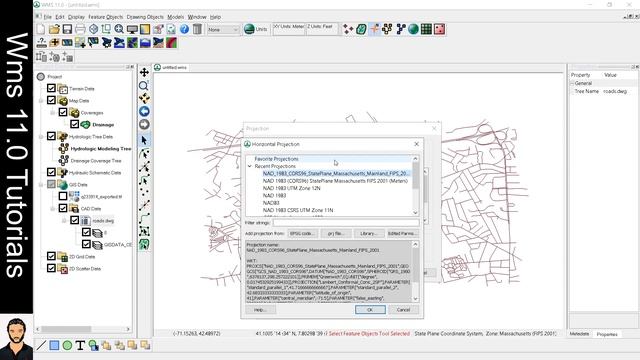Click Cancel in Horizontal Projection dialog
Screen dimensions: 640x360
tap(403, 310)
